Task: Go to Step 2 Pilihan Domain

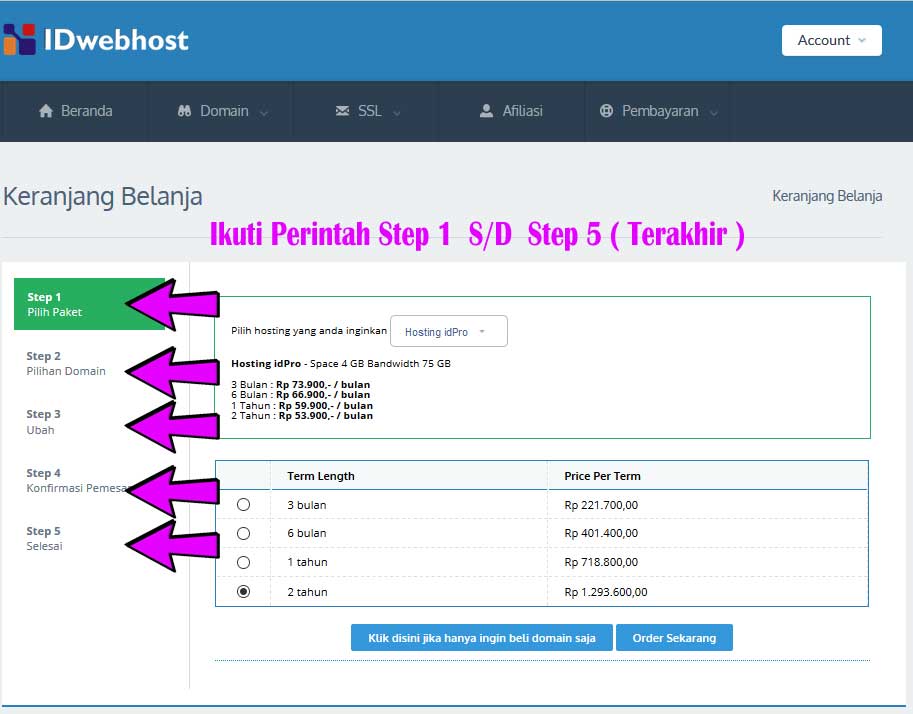Action: [x=66, y=363]
